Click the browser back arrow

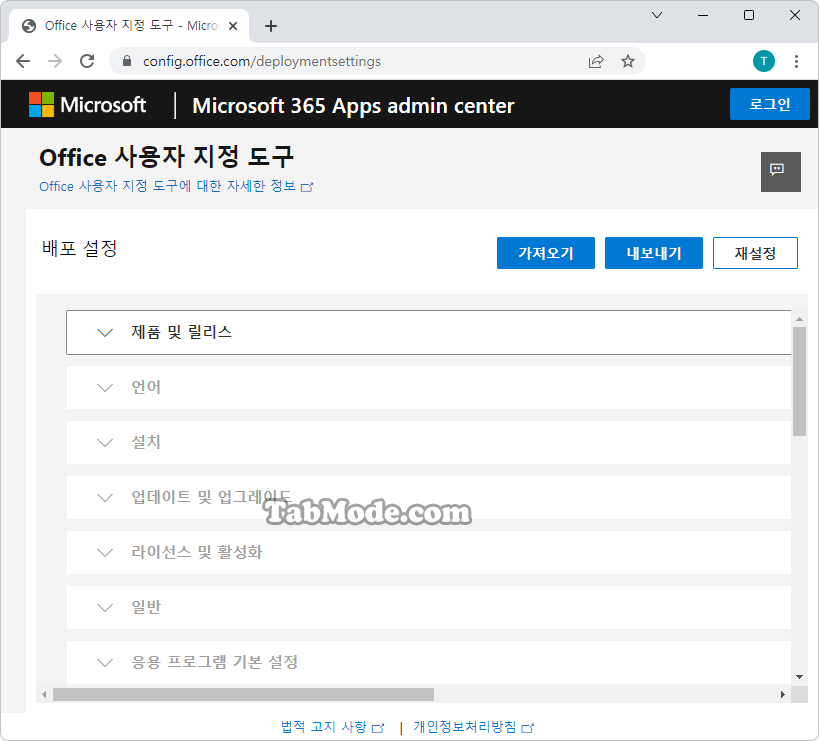pos(23,62)
